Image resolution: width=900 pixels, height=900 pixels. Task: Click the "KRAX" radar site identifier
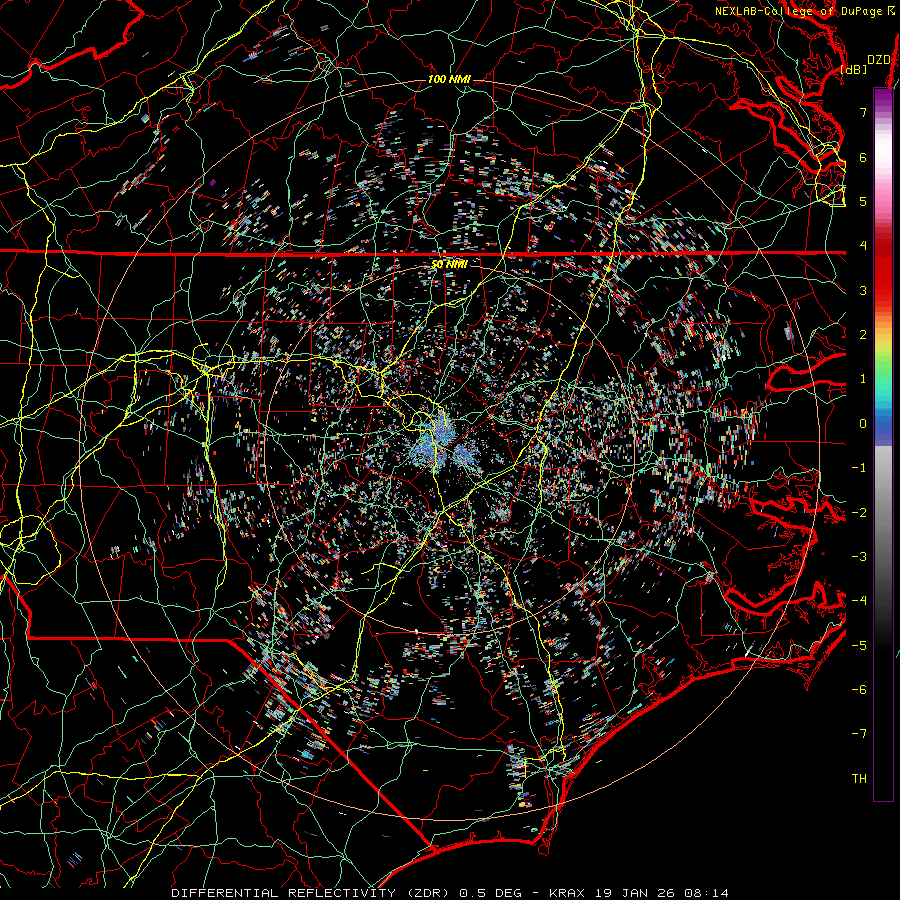(x=567, y=893)
